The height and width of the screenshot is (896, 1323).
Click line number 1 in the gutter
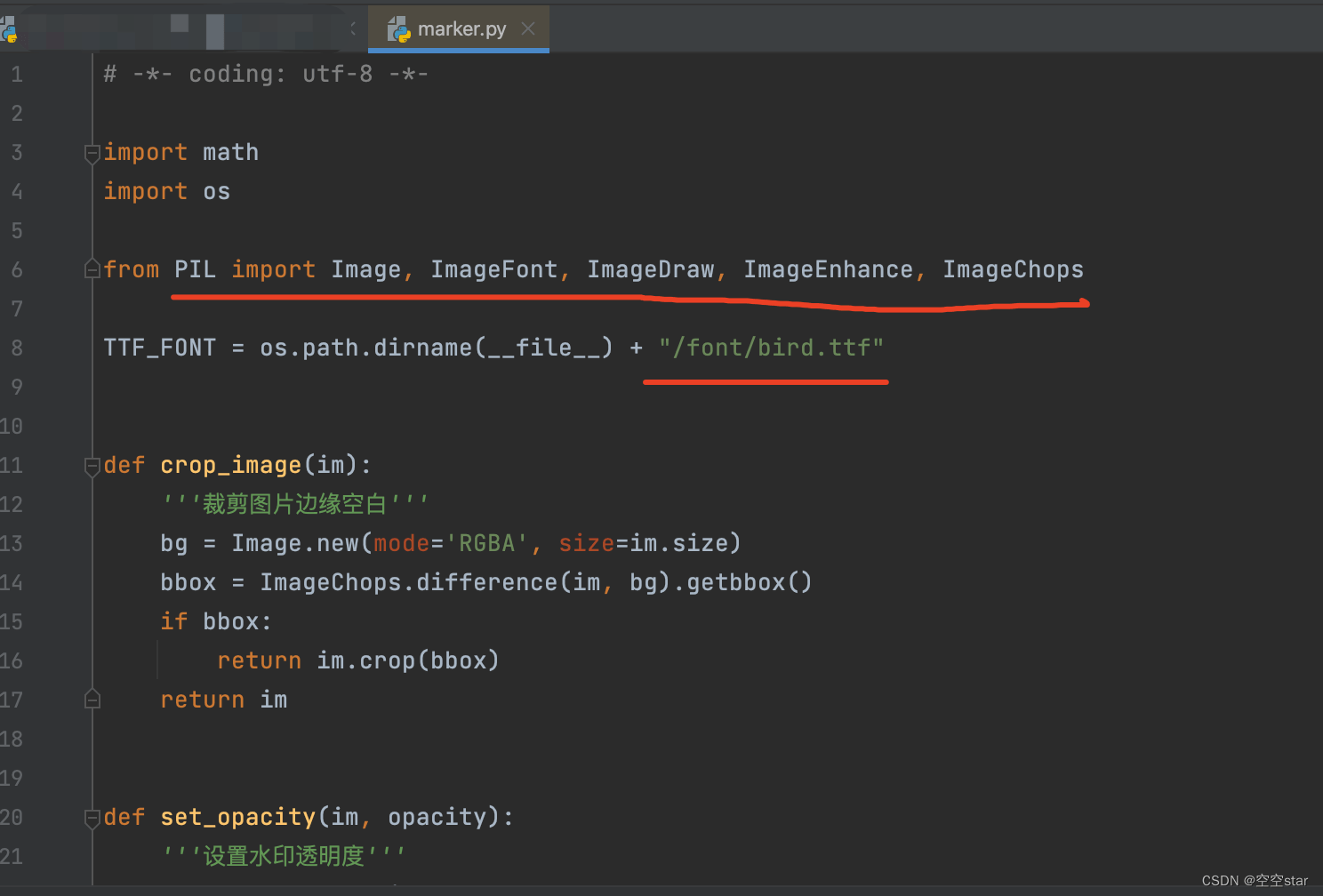coord(16,75)
